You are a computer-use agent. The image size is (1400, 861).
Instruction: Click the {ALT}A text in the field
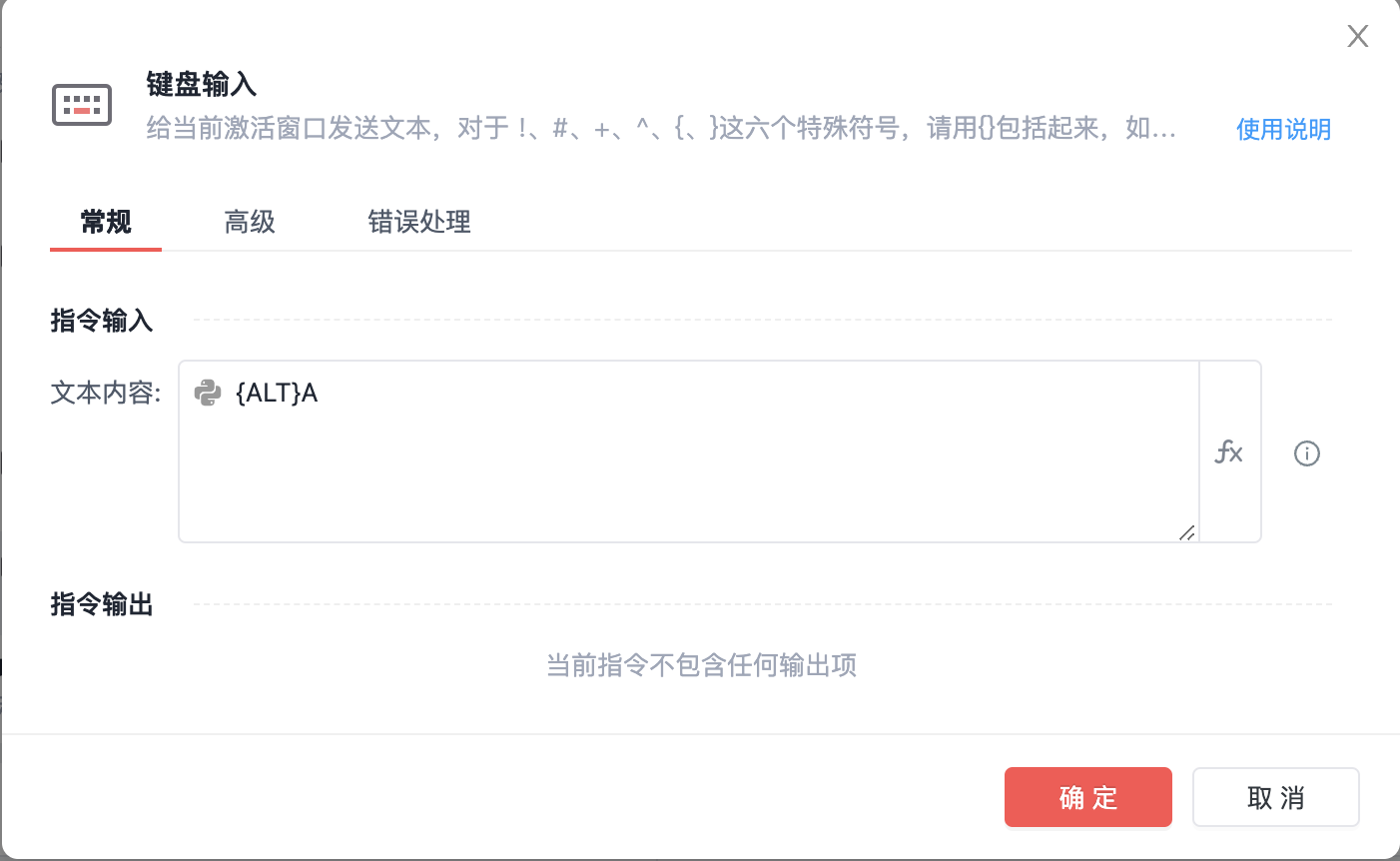pos(277,394)
